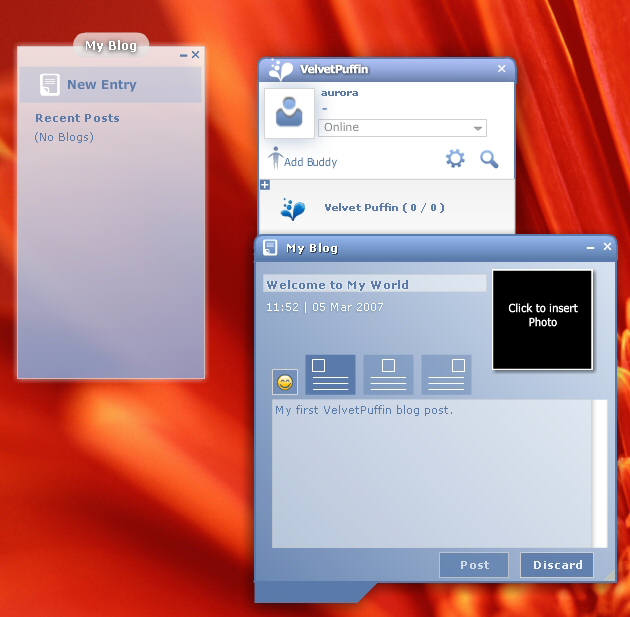Click the My Blog widget tab
Screen dimensions: 630x617
(x=110, y=46)
